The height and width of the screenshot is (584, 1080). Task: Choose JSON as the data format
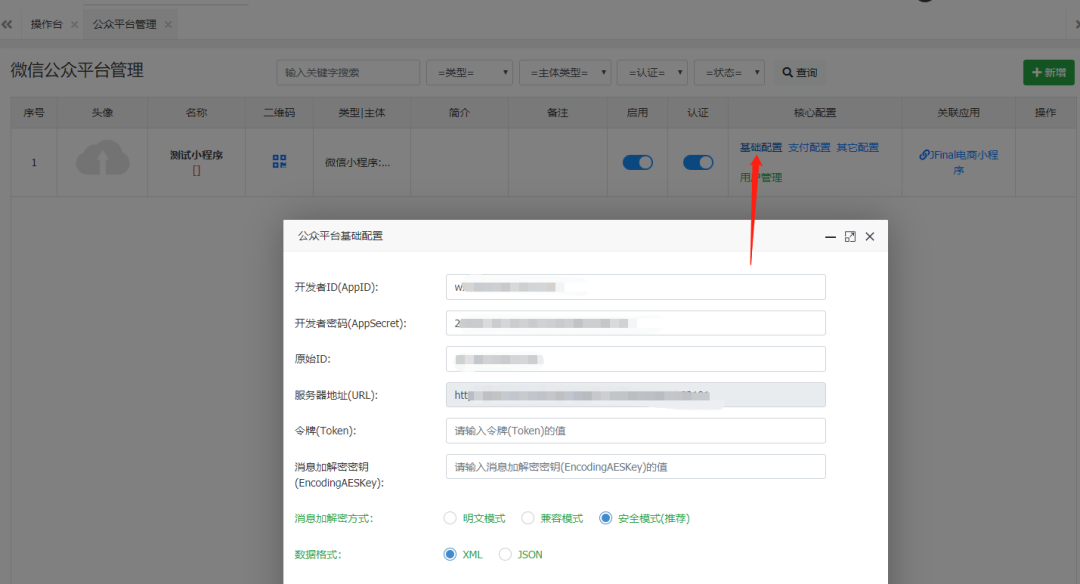tap(505, 554)
